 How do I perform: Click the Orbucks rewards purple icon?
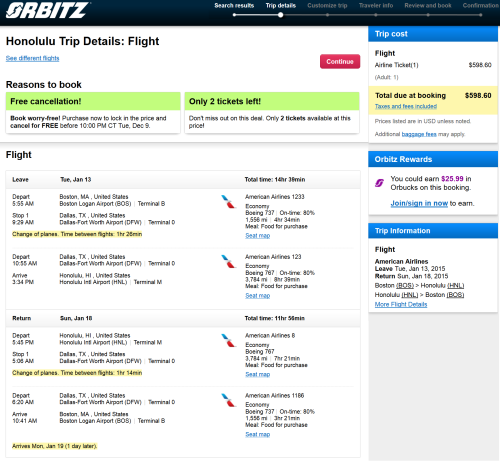click(379, 183)
